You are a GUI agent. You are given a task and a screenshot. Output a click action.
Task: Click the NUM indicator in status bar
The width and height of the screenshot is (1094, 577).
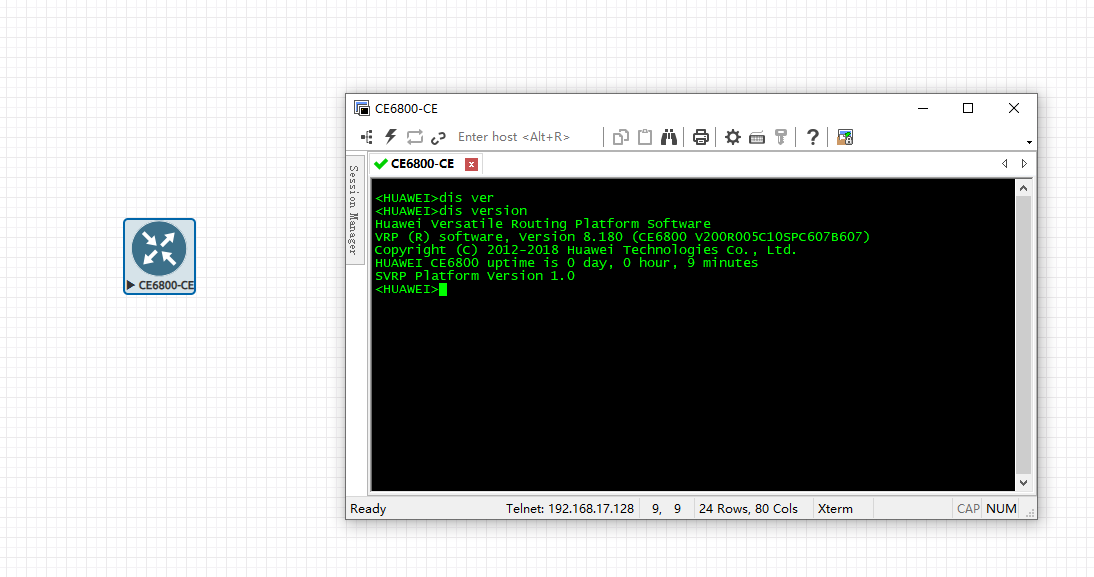(x=1001, y=509)
